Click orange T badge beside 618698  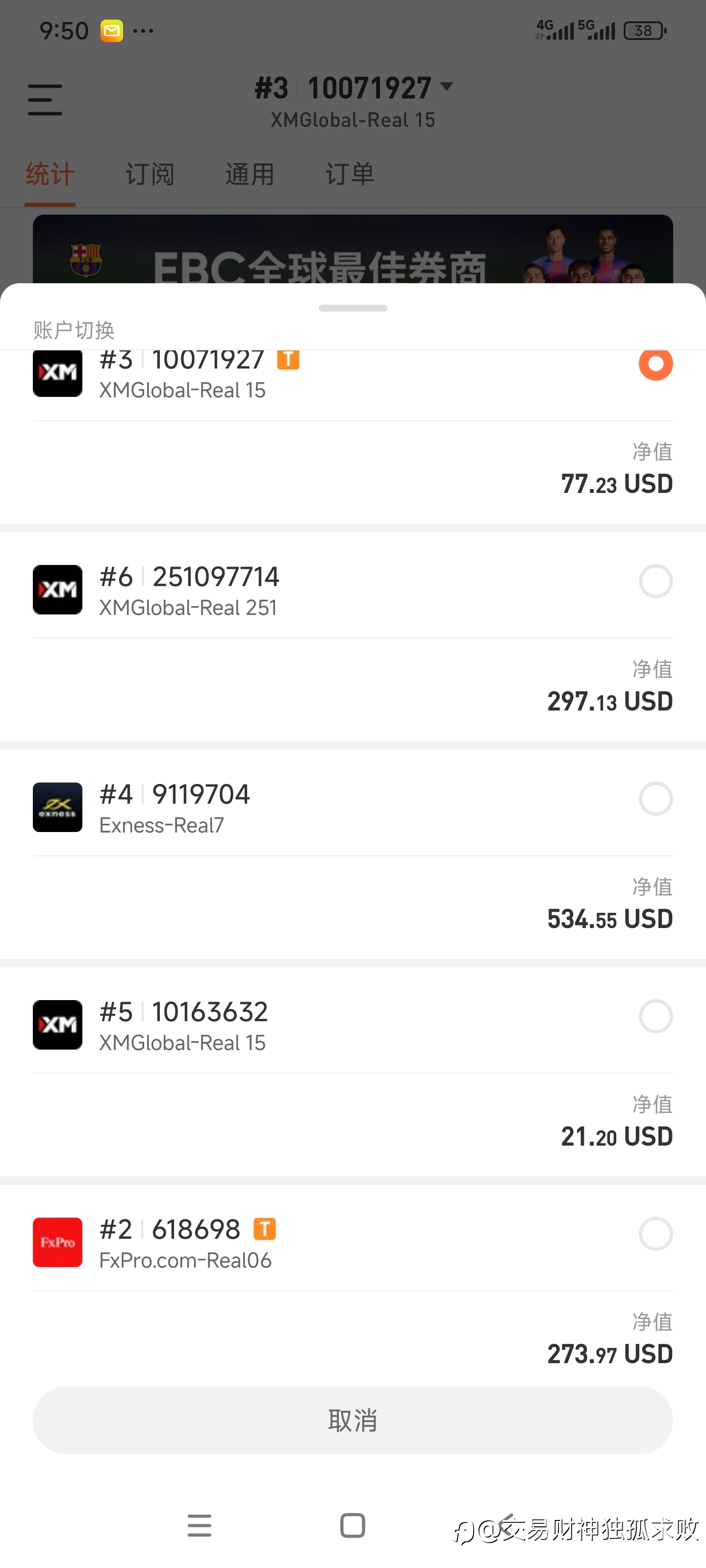(x=264, y=1229)
